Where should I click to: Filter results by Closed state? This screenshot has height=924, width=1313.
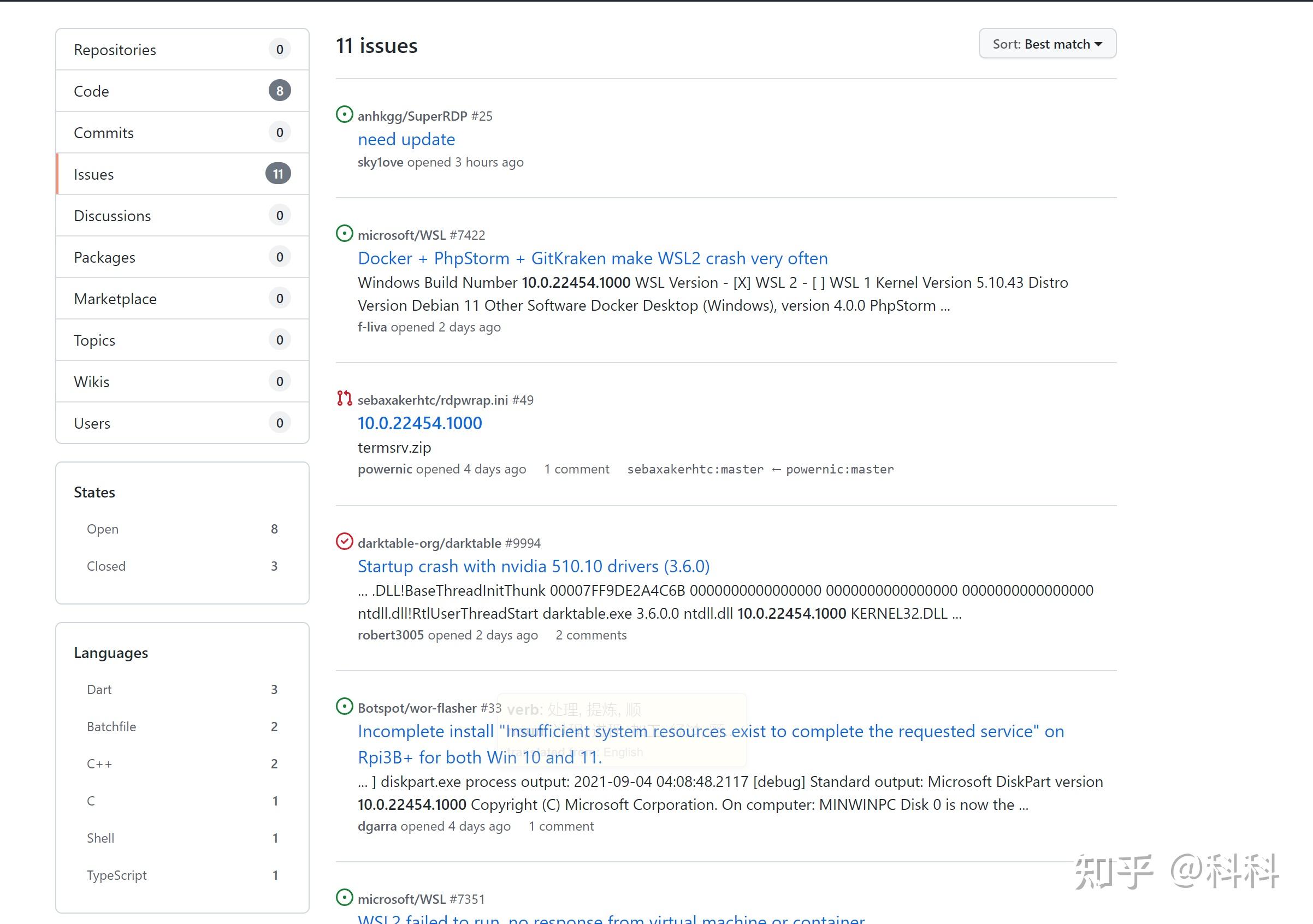tap(182, 566)
